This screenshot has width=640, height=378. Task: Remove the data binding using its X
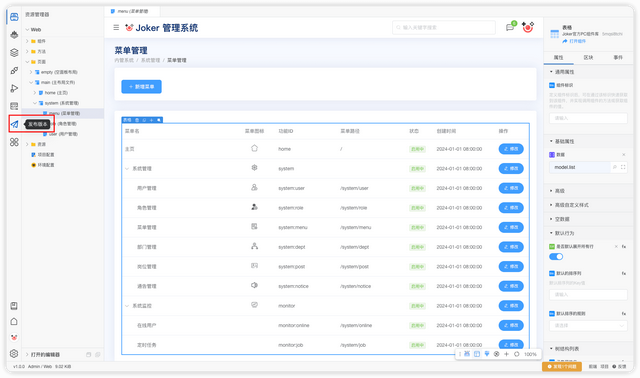[x=624, y=155]
